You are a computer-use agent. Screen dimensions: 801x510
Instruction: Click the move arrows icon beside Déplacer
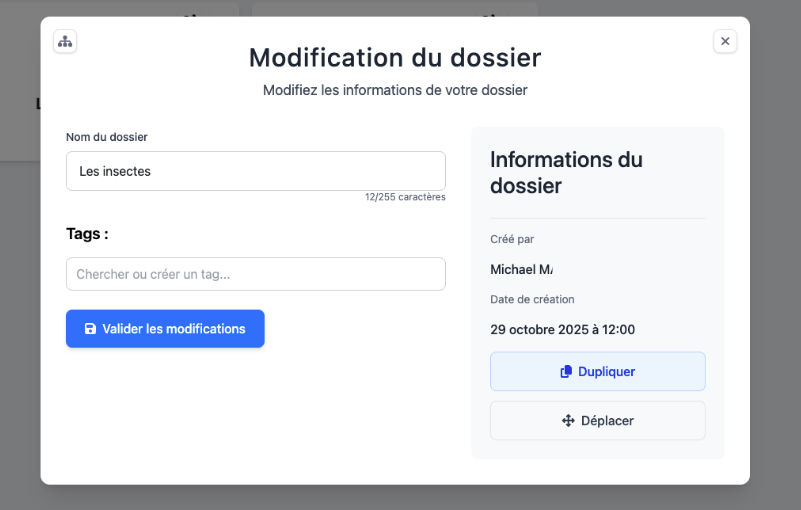point(568,421)
